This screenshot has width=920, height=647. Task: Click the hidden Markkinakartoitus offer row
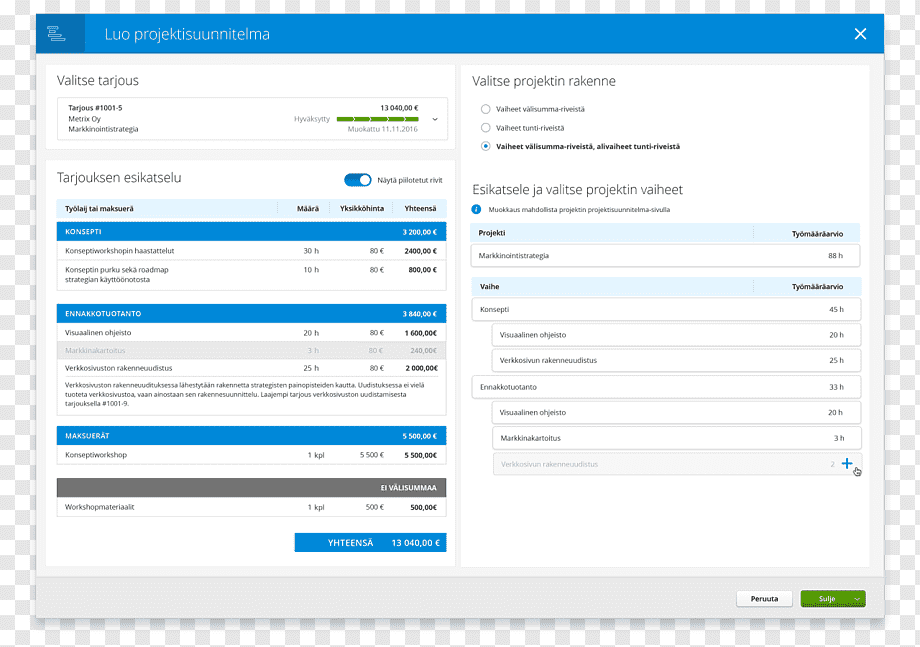point(251,351)
